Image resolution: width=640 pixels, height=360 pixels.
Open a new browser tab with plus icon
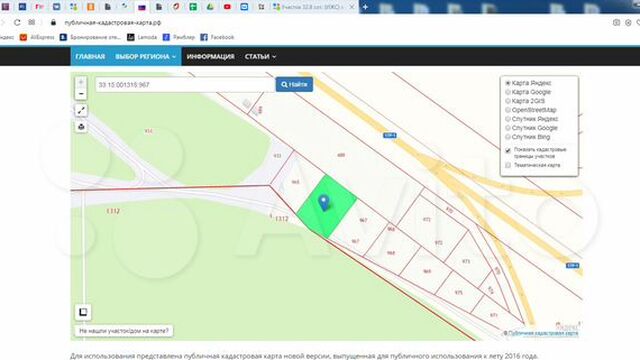pyautogui.click(x=365, y=7)
